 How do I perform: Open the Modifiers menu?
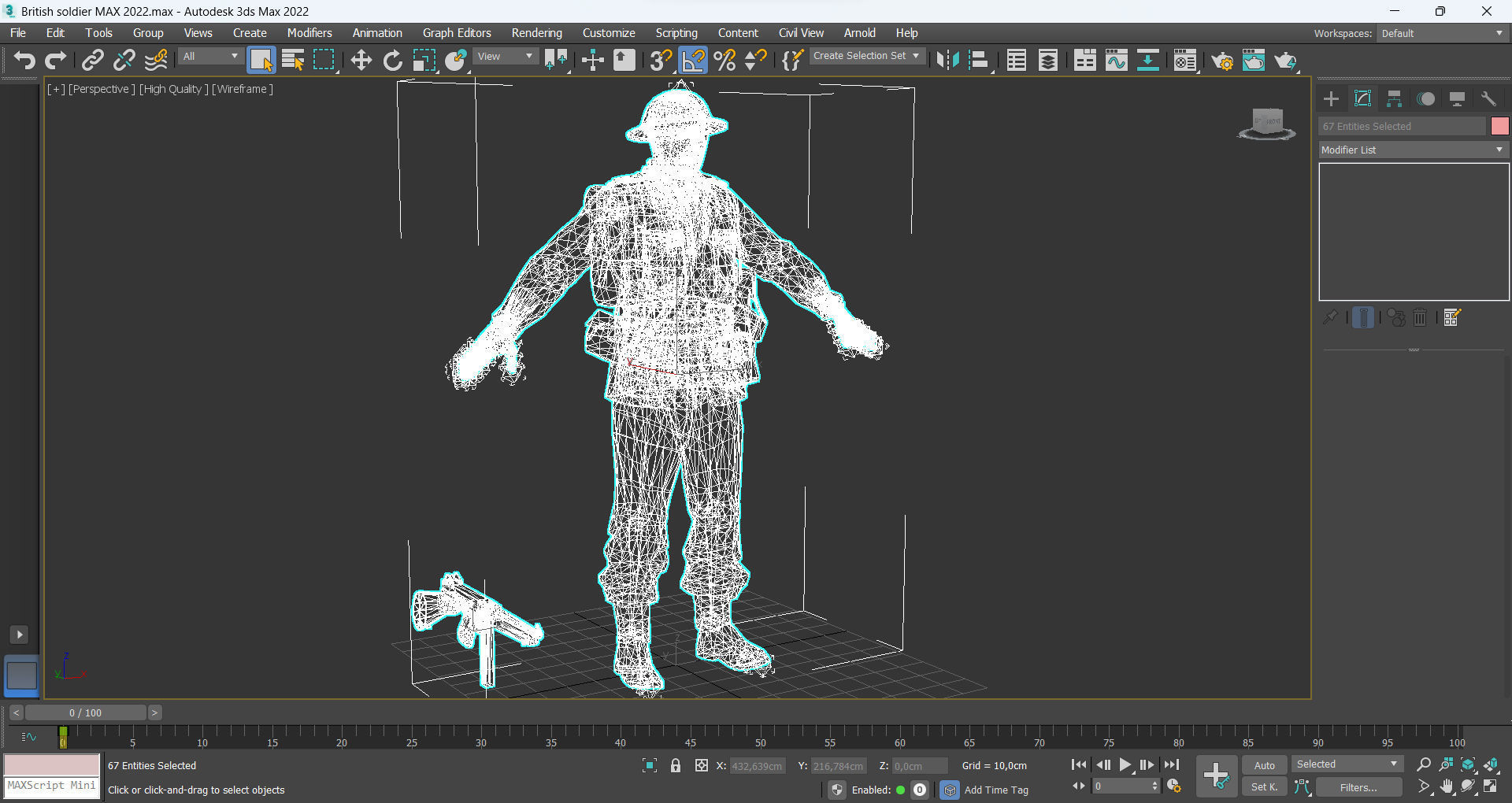(x=309, y=33)
